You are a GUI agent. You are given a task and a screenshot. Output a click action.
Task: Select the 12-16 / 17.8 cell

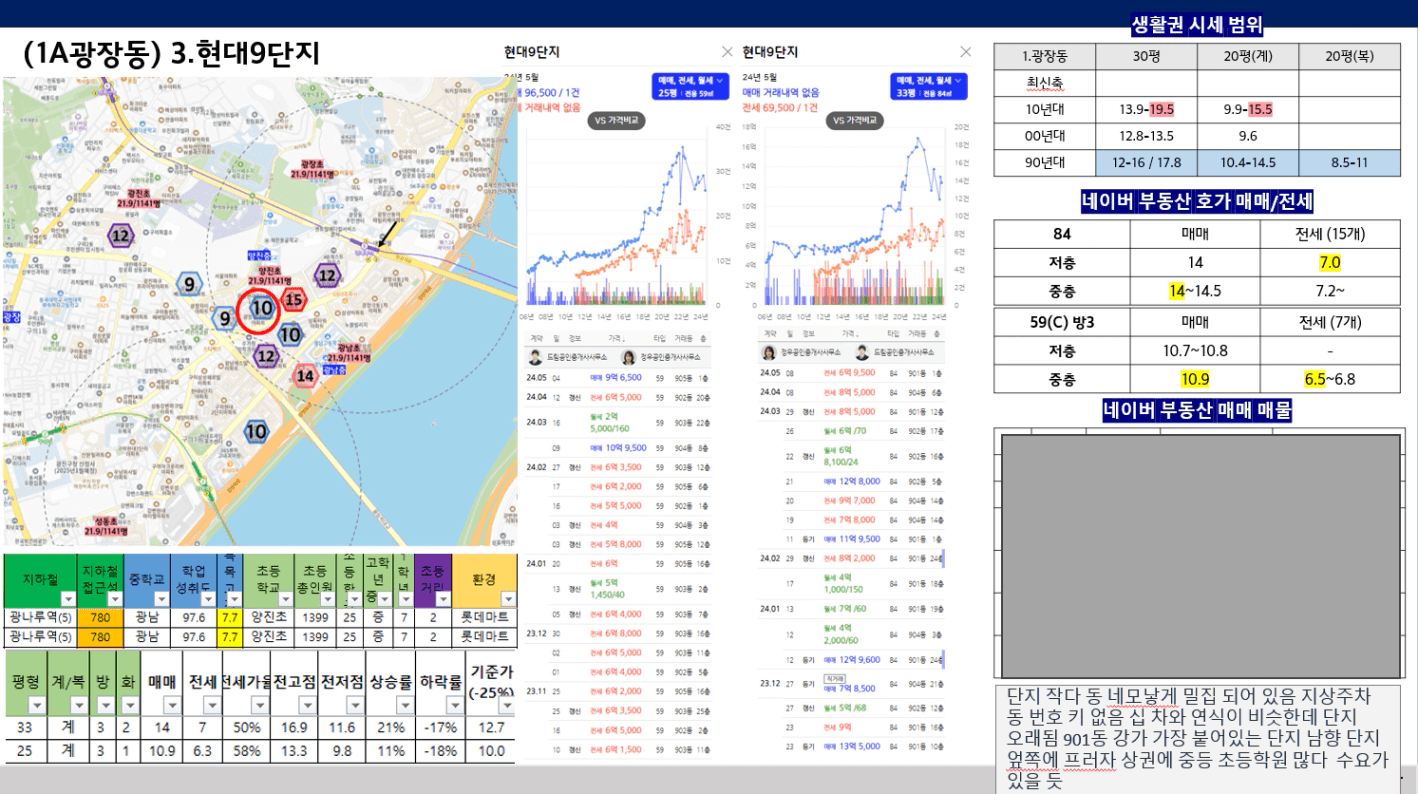1147,163
